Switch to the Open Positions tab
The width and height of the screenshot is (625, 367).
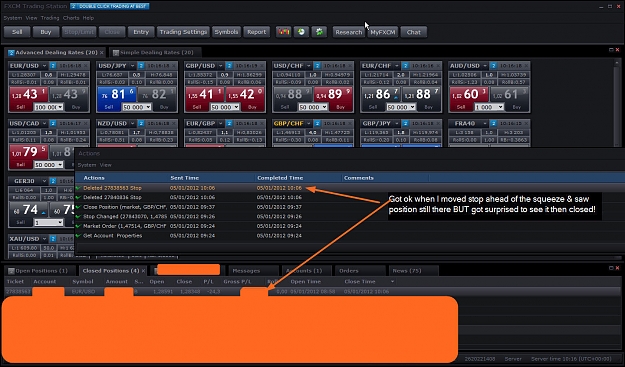pos(41,271)
